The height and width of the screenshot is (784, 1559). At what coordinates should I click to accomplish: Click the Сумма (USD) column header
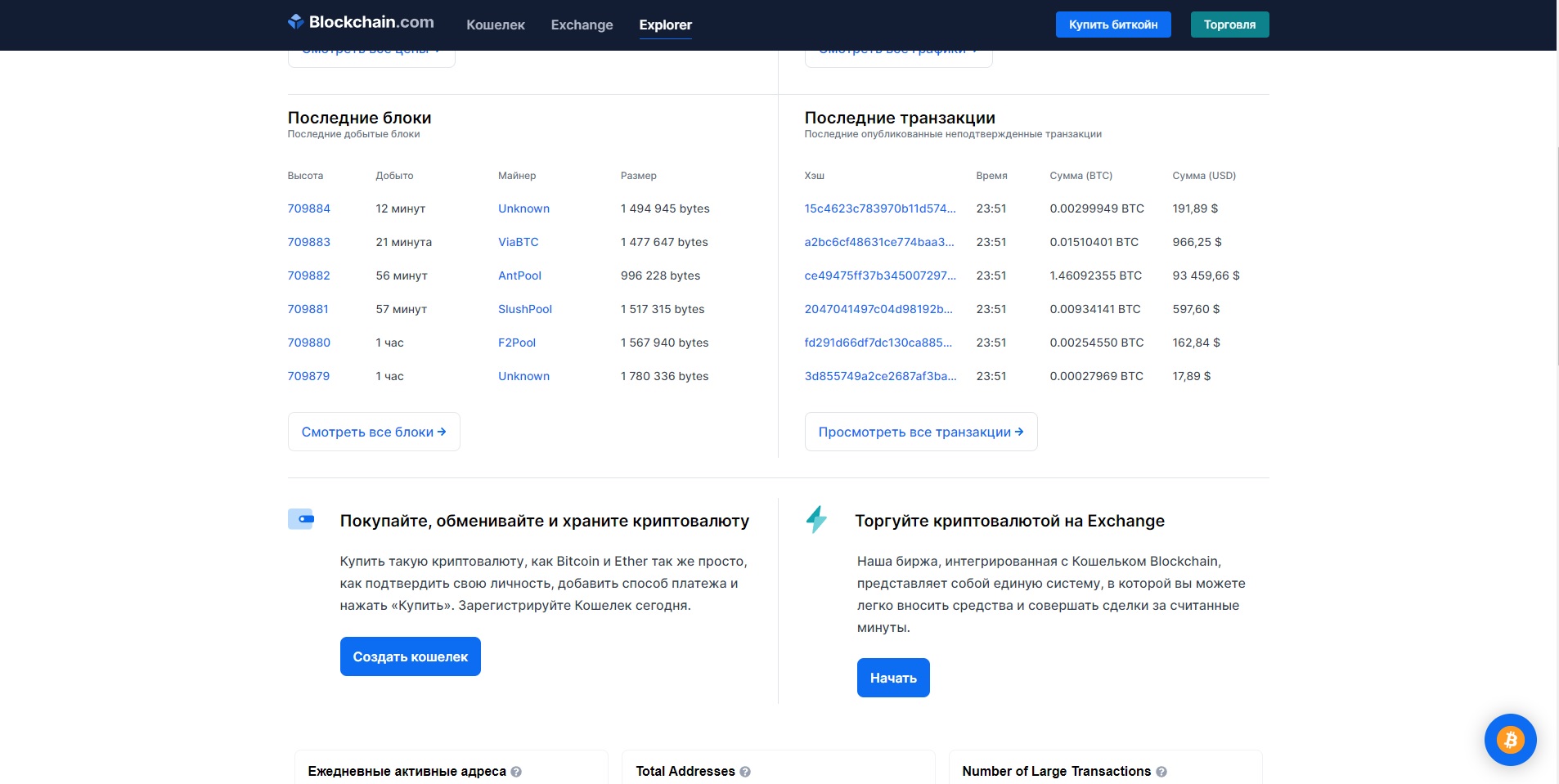click(1204, 176)
